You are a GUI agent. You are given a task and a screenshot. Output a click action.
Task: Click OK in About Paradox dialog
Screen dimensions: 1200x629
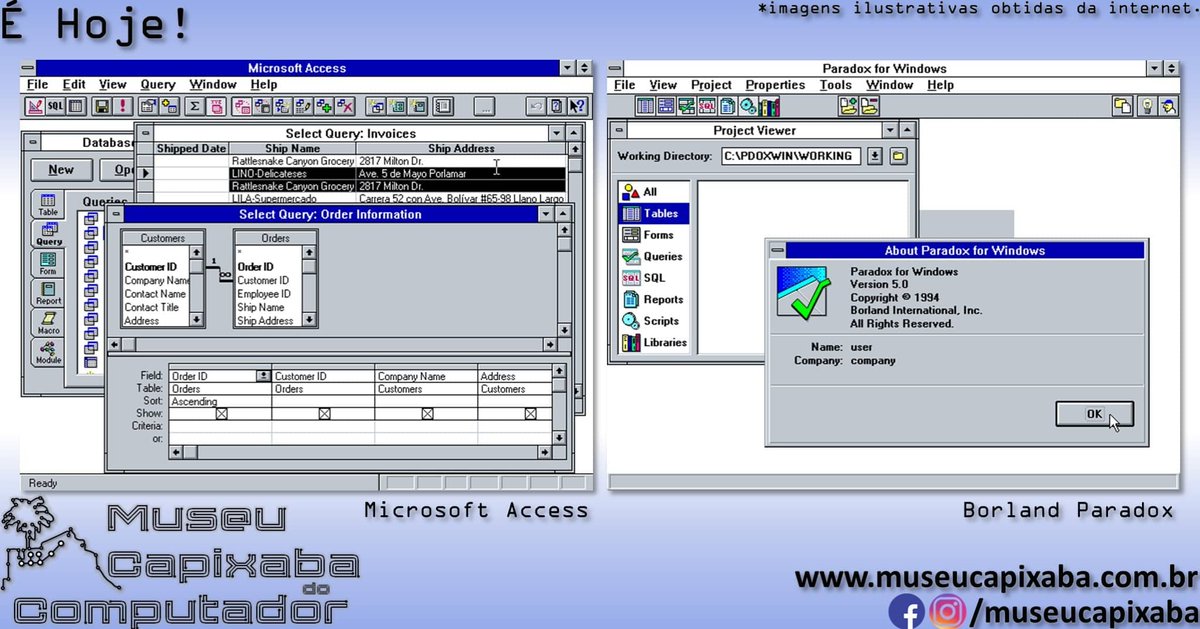pos(1093,413)
